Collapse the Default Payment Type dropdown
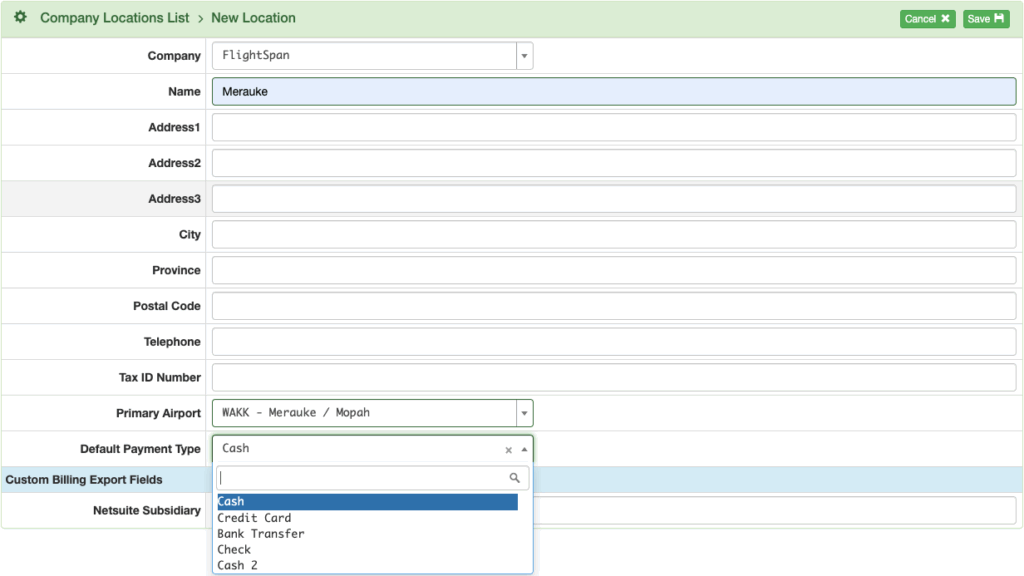The height and width of the screenshot is (576, 1024). point(524,449)
